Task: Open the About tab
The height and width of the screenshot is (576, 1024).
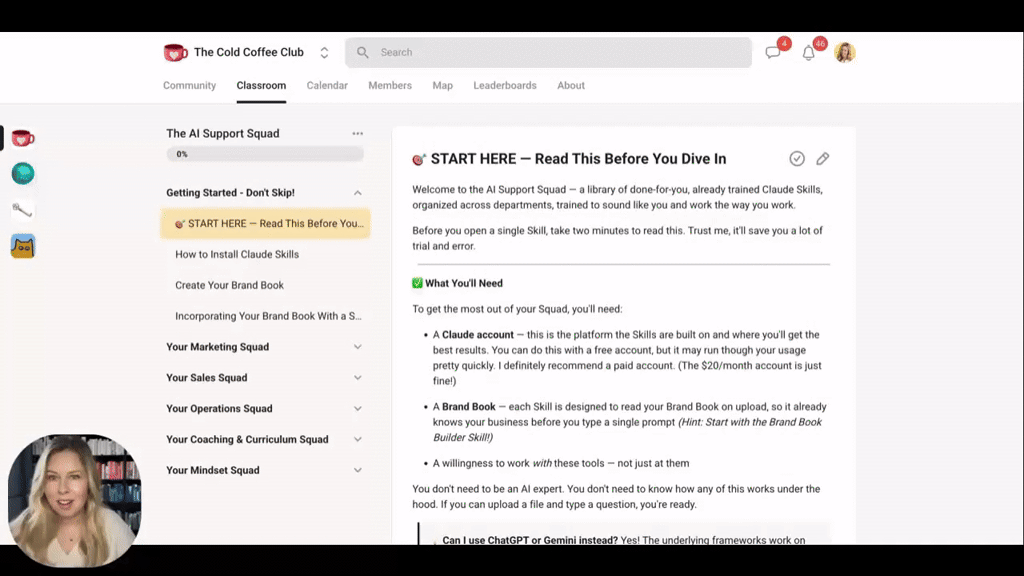Action: coord(571,86)
